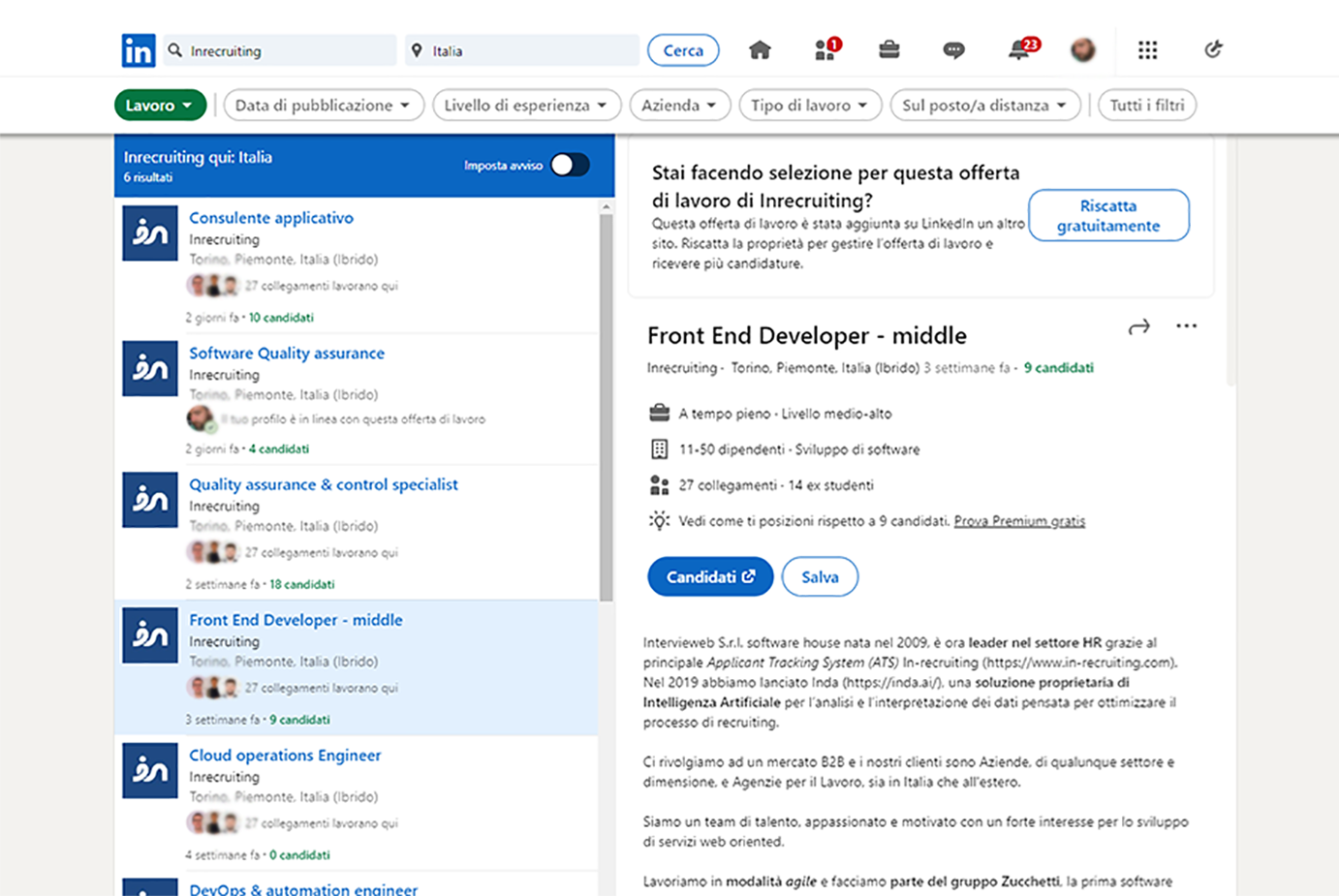Open Software Quality assurance job listing

click(x=287, y=354)
